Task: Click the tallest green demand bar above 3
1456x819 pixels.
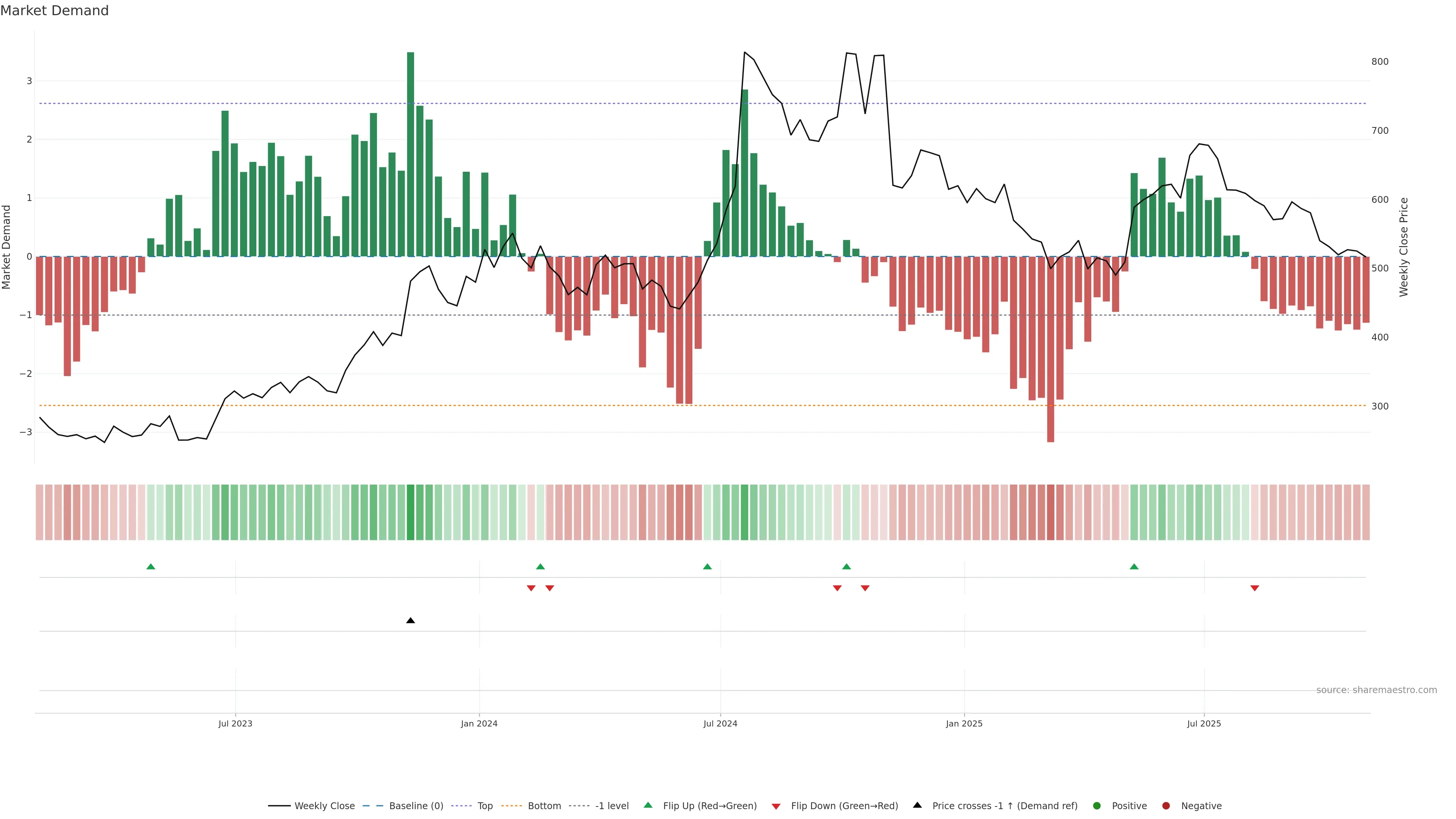Action: [x=410, y=152]
